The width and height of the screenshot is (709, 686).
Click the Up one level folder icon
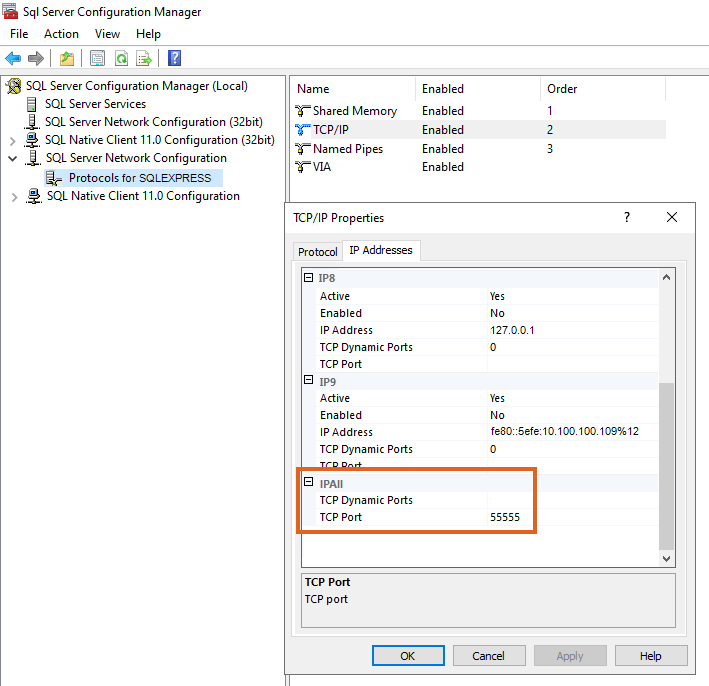click(x=67, y=58)
